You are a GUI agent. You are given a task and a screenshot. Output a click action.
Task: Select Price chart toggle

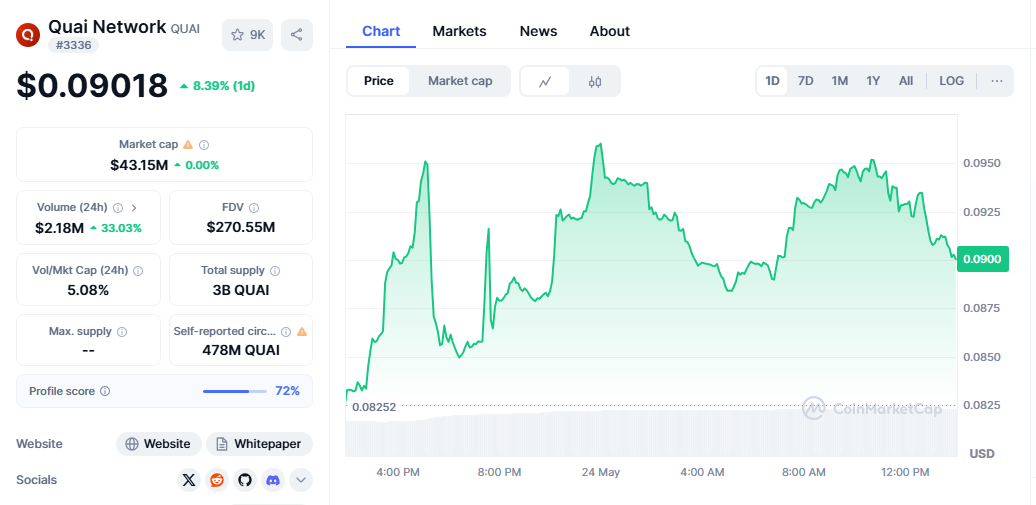(379, 81)
